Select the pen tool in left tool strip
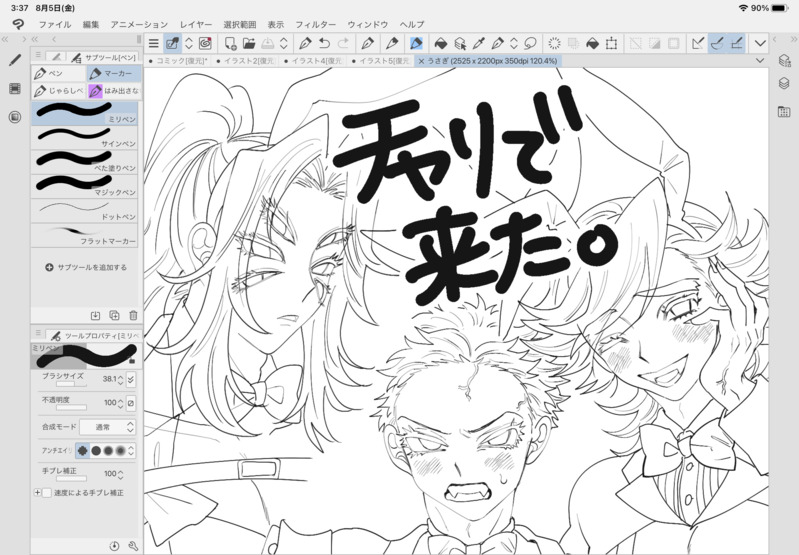Screen dimensions: 799x555 tap(15, 61)
